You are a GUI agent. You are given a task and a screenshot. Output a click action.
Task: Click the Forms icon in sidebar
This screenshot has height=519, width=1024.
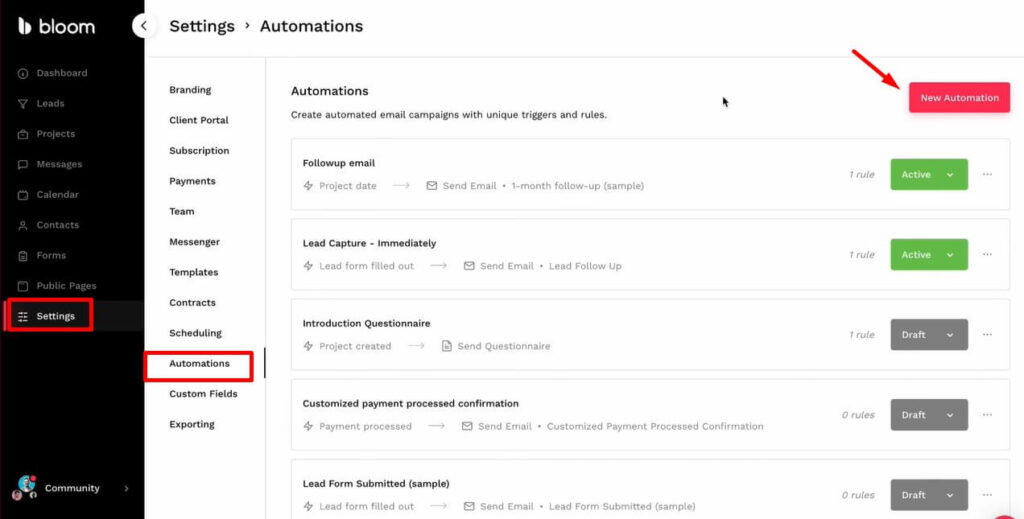point(23,256)
